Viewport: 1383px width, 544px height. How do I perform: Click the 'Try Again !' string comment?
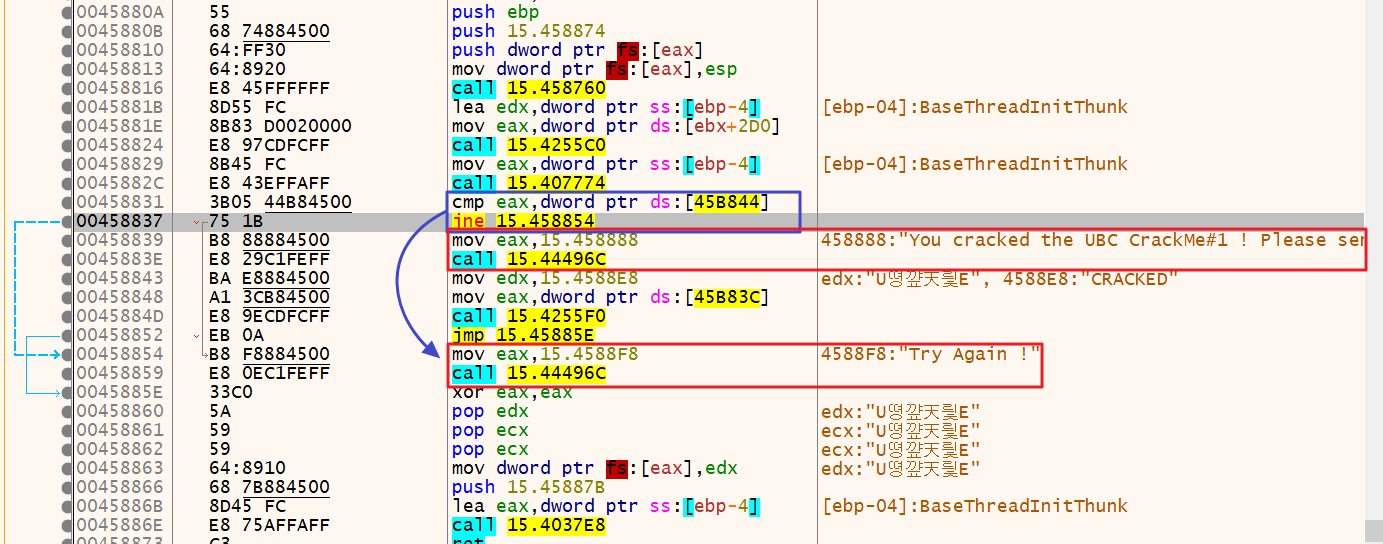pyautogui.click(x=931, y=354)
